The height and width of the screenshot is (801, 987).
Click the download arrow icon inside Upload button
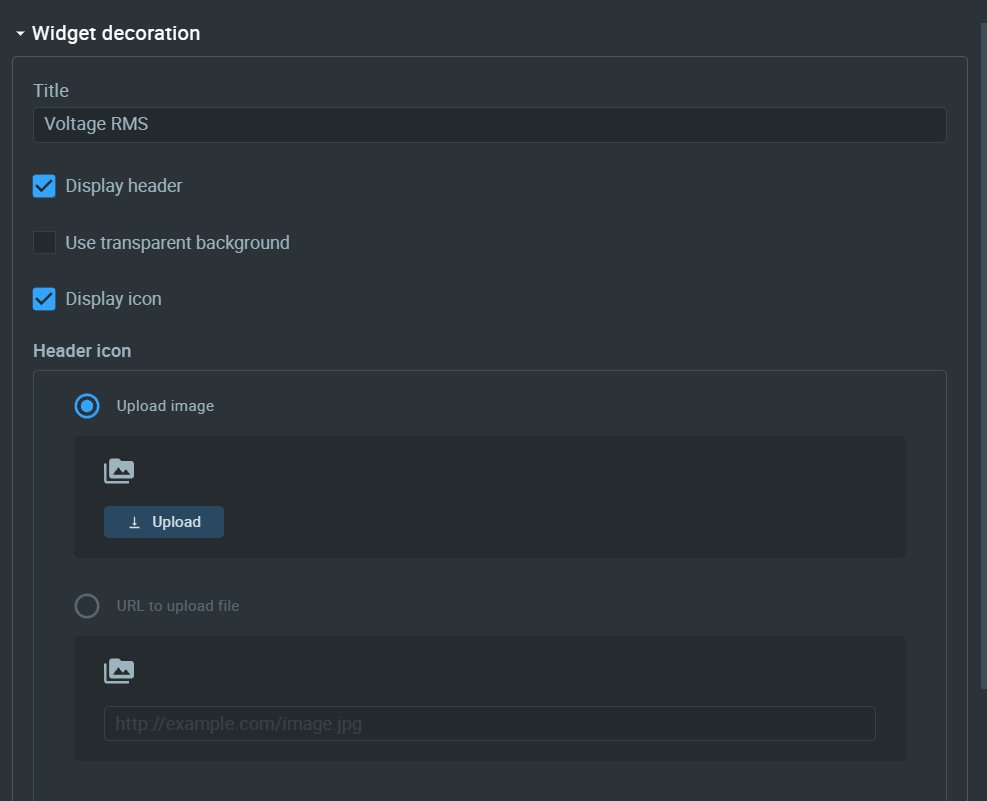pos(134,522)
